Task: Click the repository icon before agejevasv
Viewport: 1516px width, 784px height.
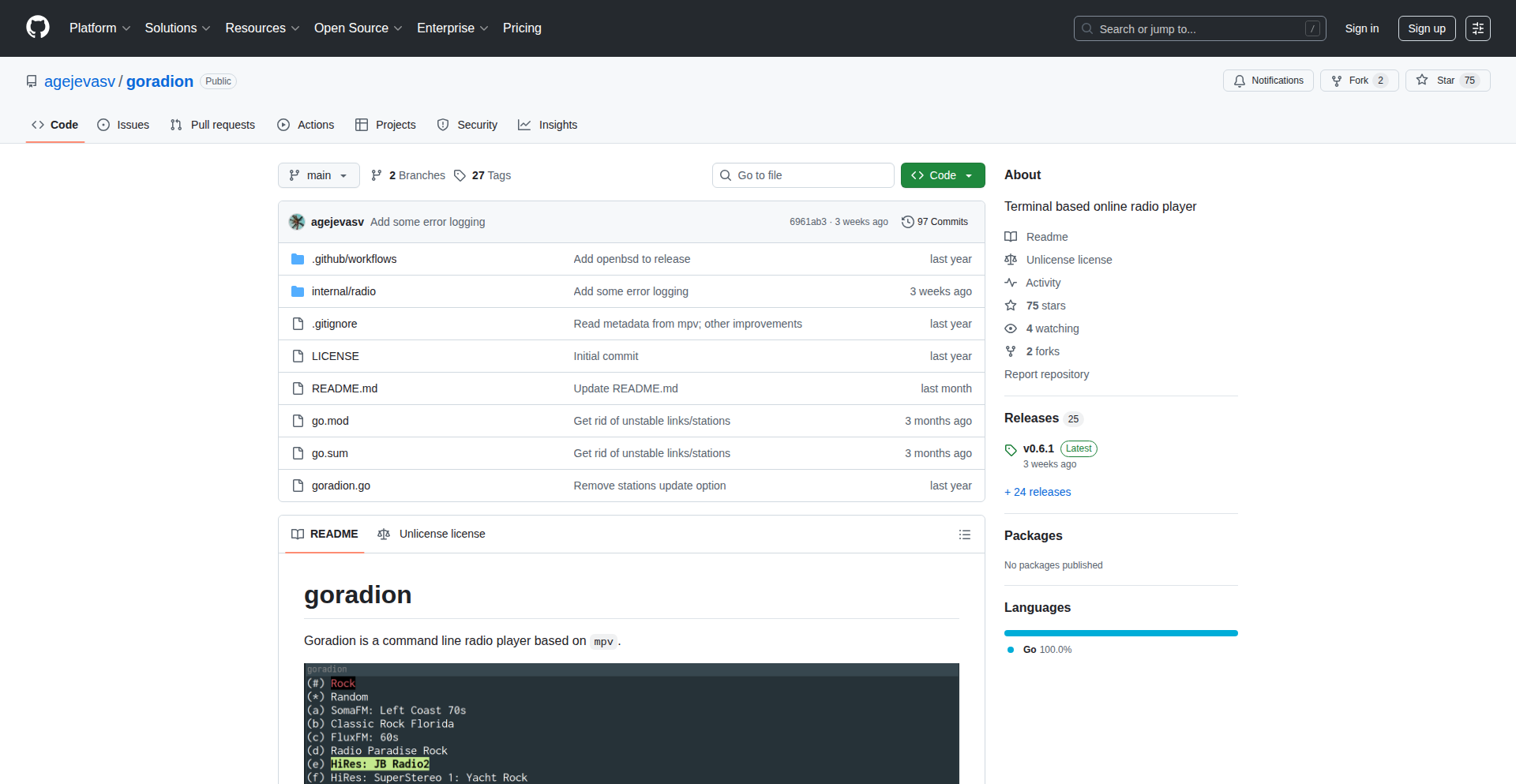Action: click(x=32, y=81)
